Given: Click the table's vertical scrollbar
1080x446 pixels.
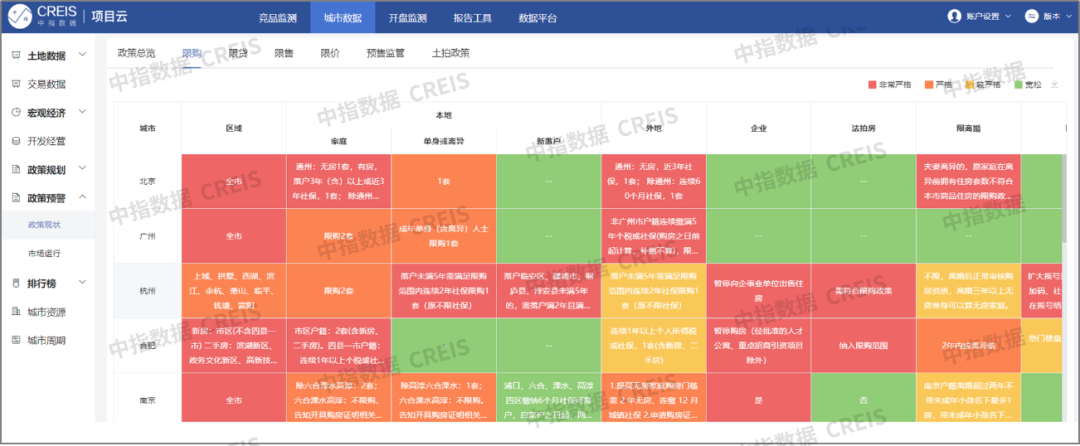Looking at the screenshot, I should click(1066, 200).
